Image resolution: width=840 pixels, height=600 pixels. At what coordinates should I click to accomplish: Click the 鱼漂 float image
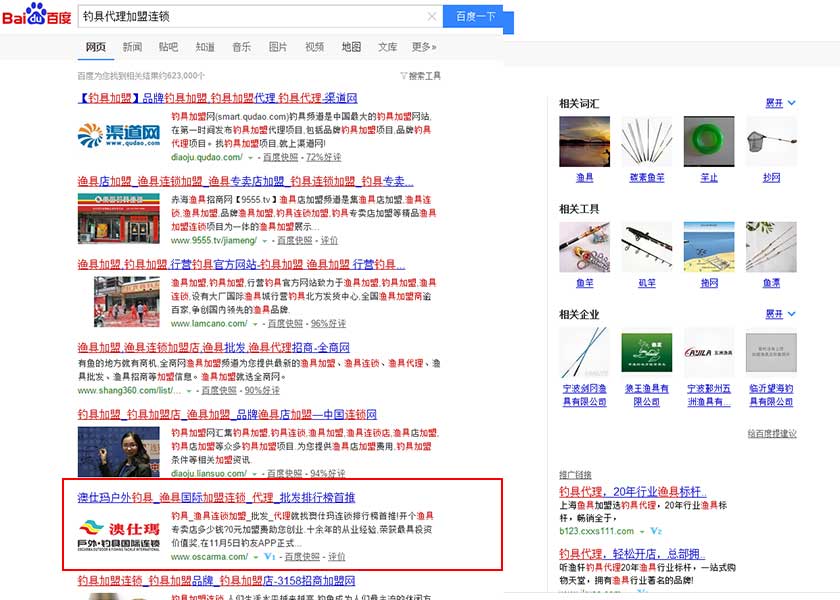(771, 247)
